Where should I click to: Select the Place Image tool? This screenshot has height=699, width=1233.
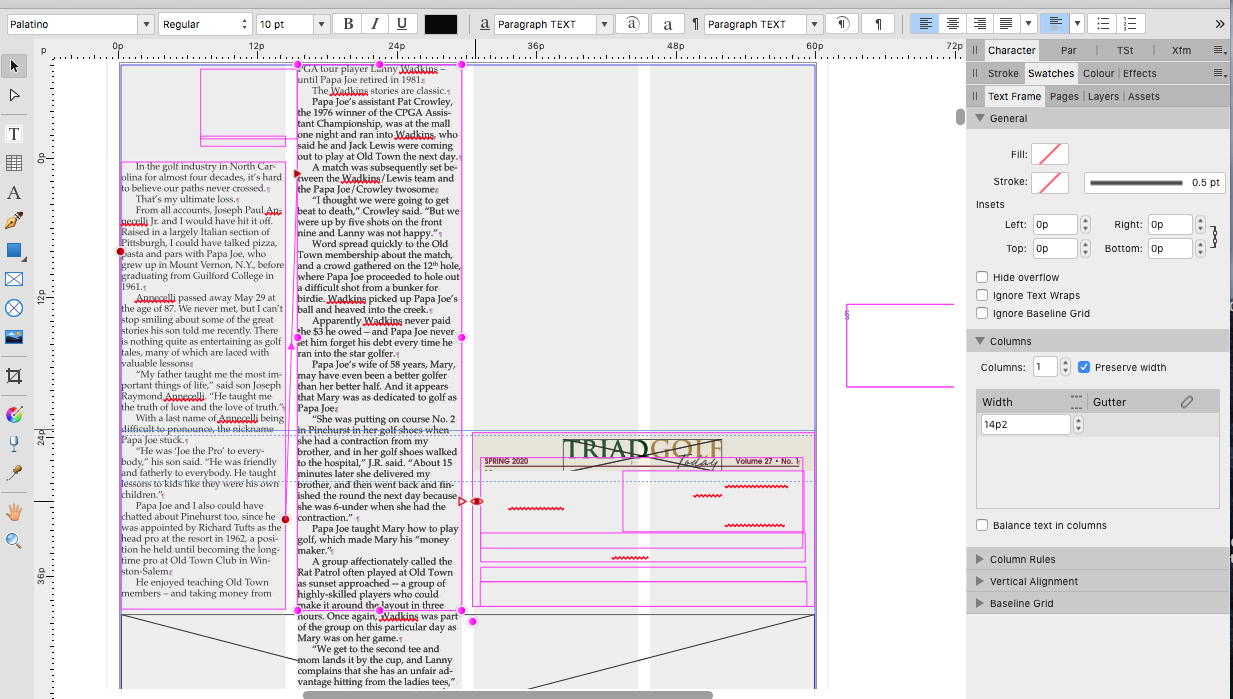click(14, 337)
